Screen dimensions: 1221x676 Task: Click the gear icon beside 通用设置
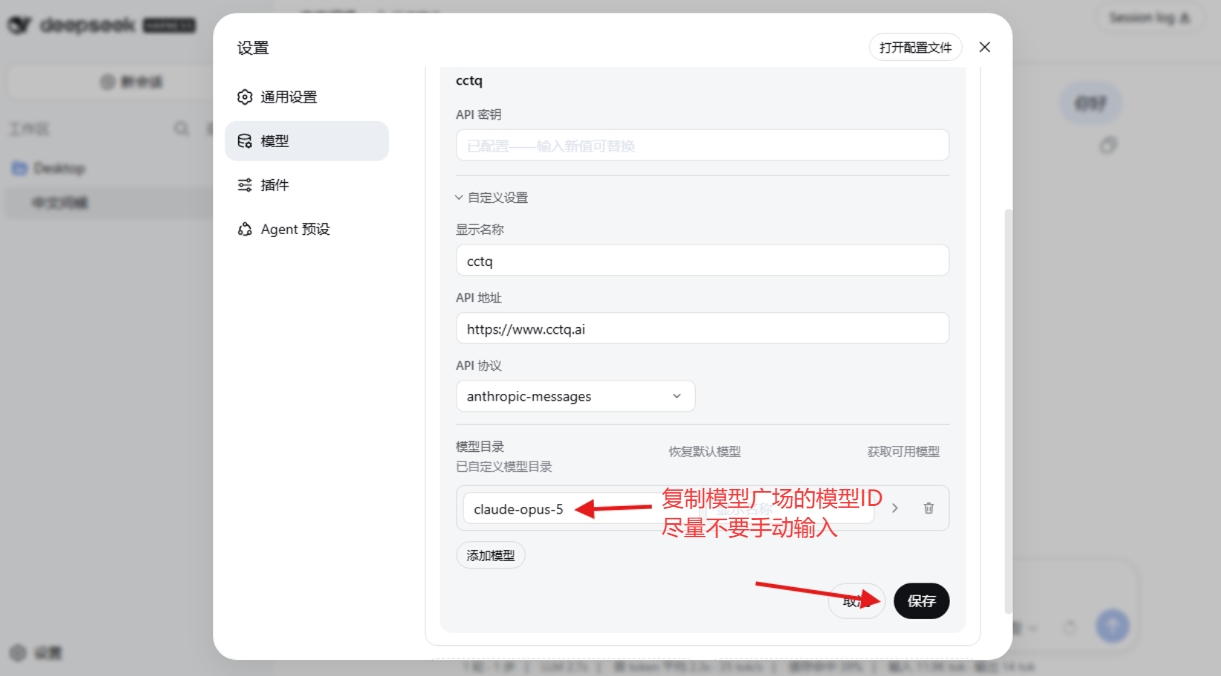coord(245,97)
